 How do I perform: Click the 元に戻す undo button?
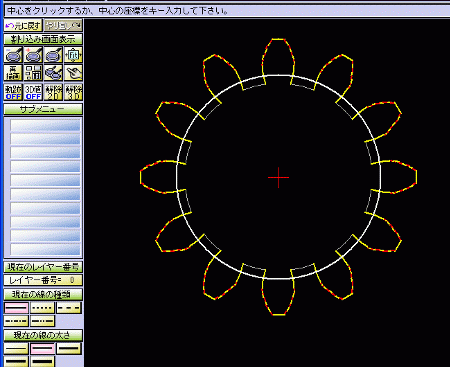(x=23, y=25)
